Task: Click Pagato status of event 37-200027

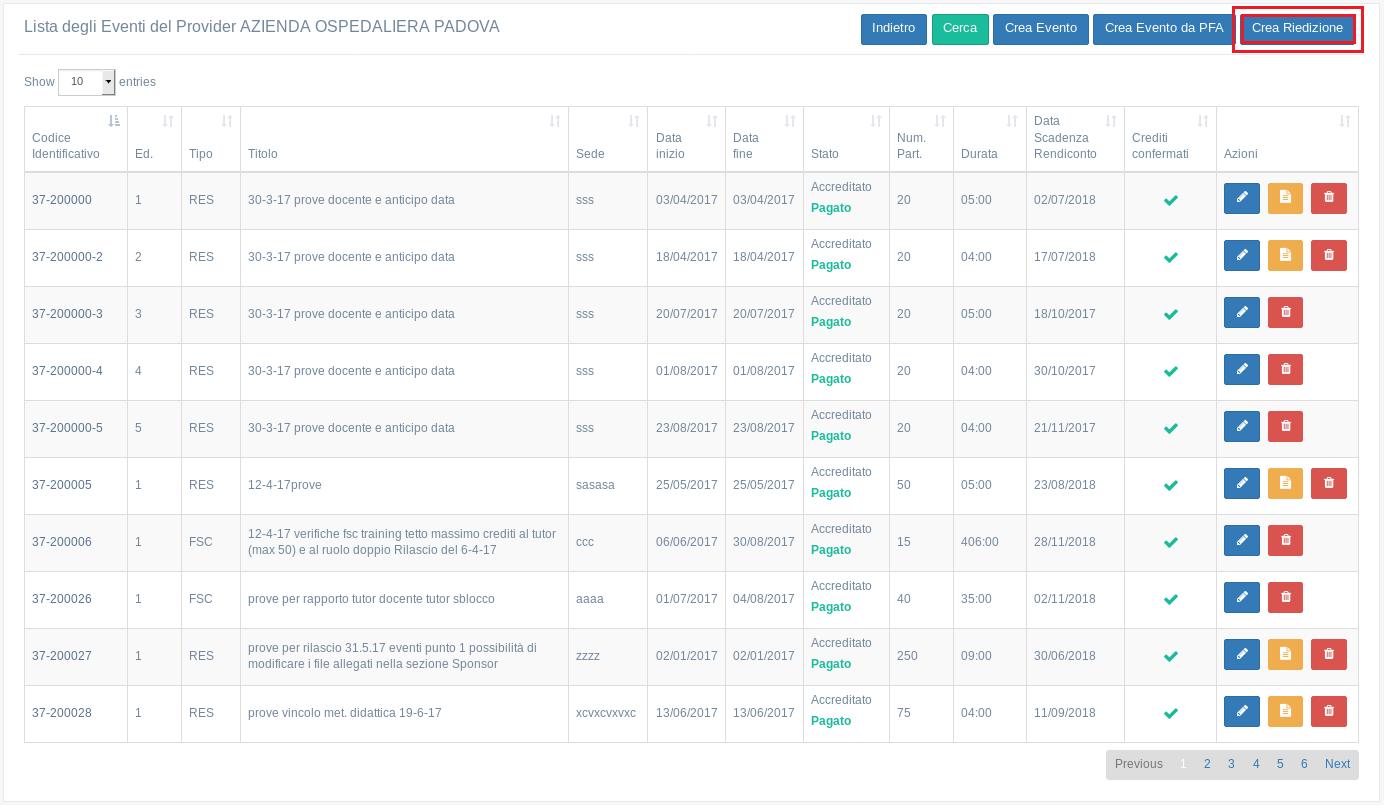Action: click(x=831, y=664)
